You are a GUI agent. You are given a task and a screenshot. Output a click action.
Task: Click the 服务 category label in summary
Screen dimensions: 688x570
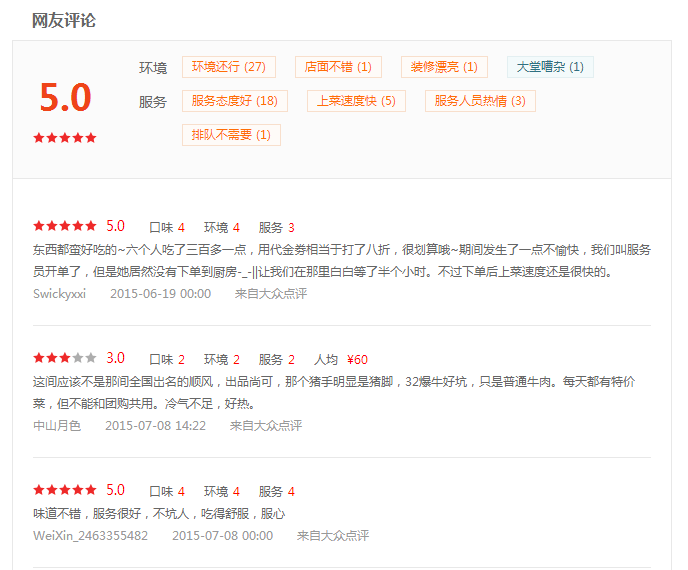click(153, 102)
